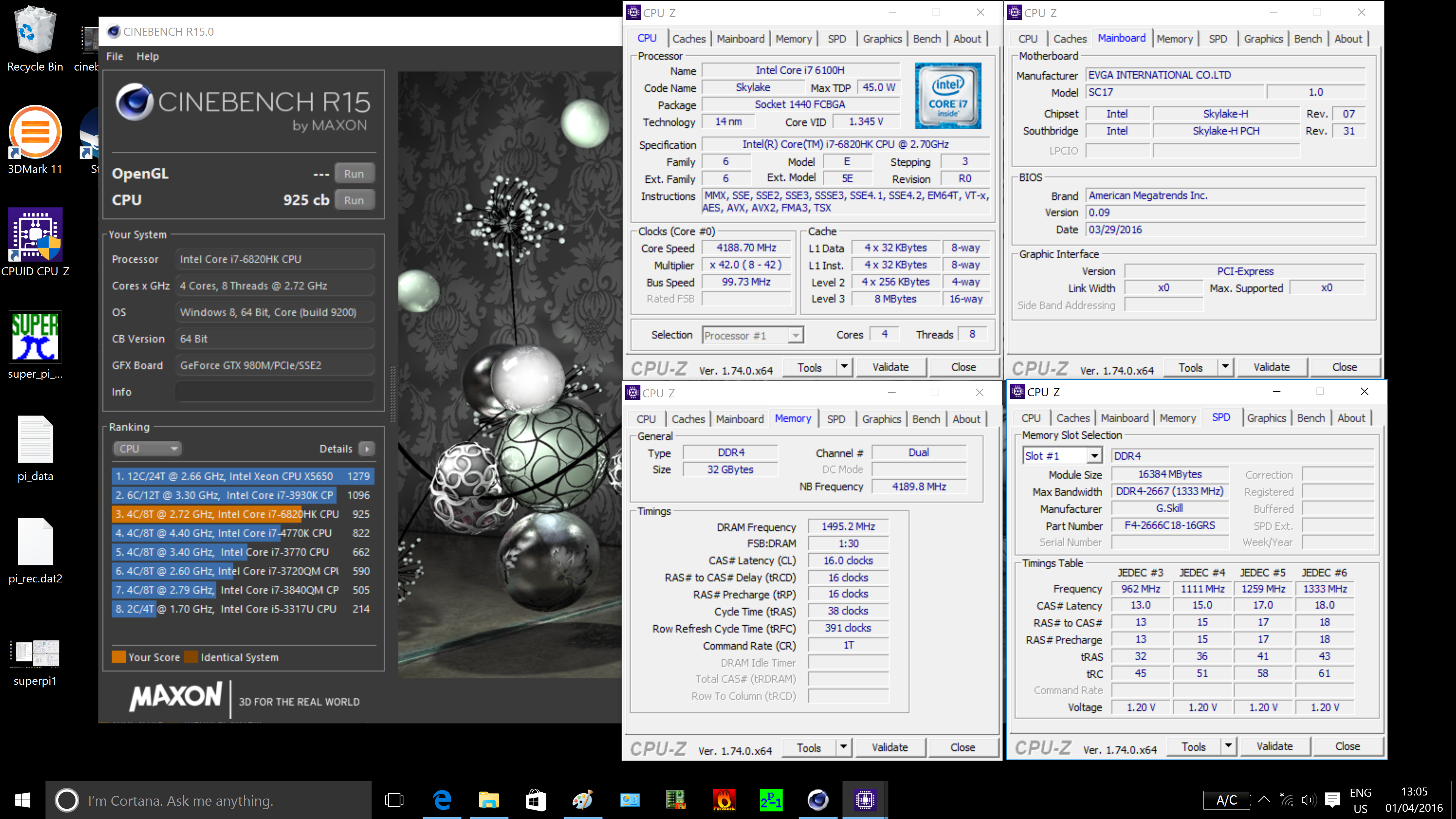This screenshot has height=819, width=1456.
Task: Click Close in the Mainboard CPU-Z window
Action: [1344, 367]
